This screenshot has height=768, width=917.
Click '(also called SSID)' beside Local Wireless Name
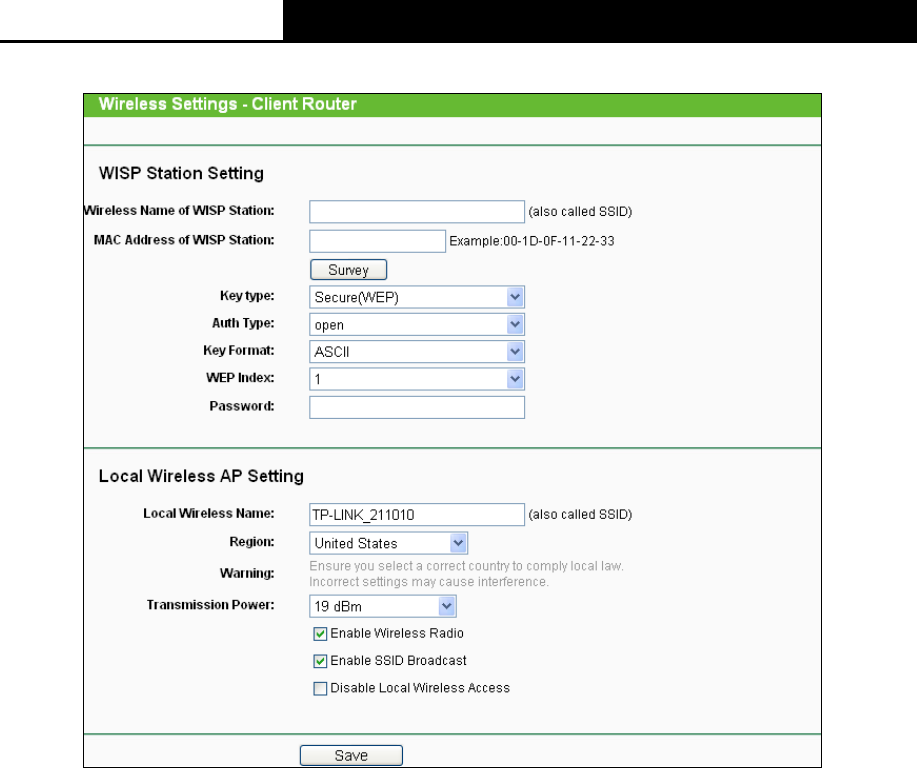pos(580,515)
